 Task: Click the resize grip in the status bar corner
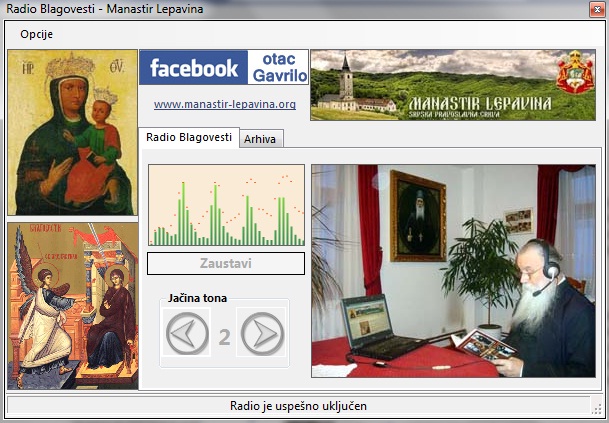[596, 409]
